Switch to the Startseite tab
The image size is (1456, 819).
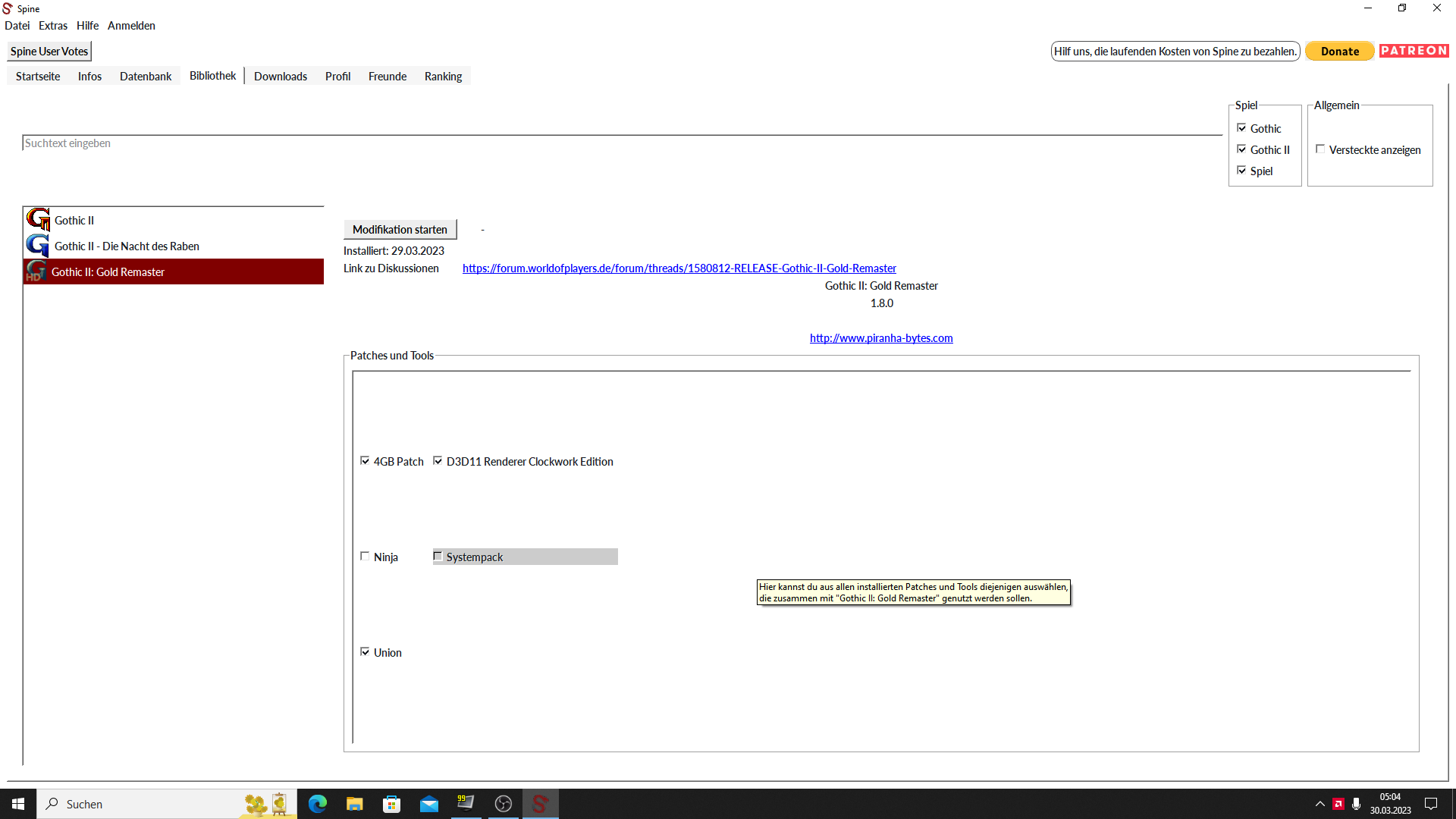[38, 76]
